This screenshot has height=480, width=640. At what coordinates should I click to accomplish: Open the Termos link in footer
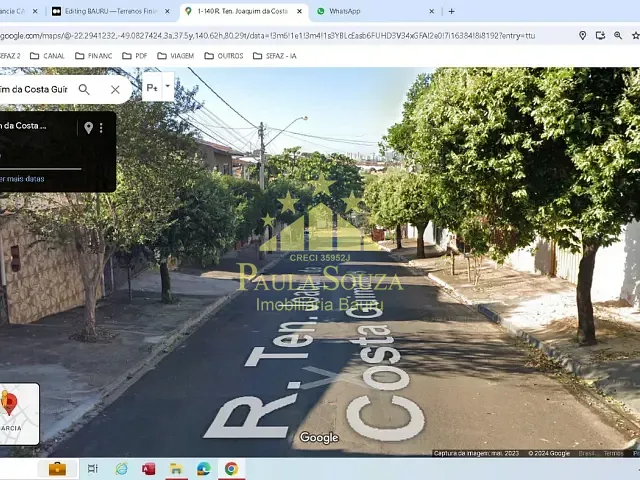tap(613, 453)
